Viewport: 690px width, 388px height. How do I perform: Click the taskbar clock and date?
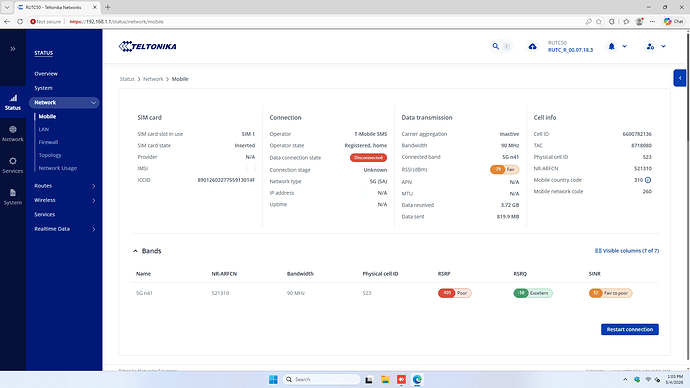[675, 379]
